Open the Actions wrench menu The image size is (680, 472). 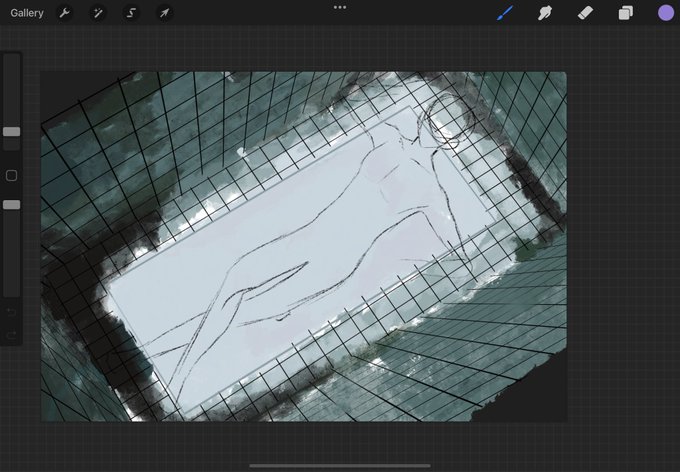tap(64, 13)
